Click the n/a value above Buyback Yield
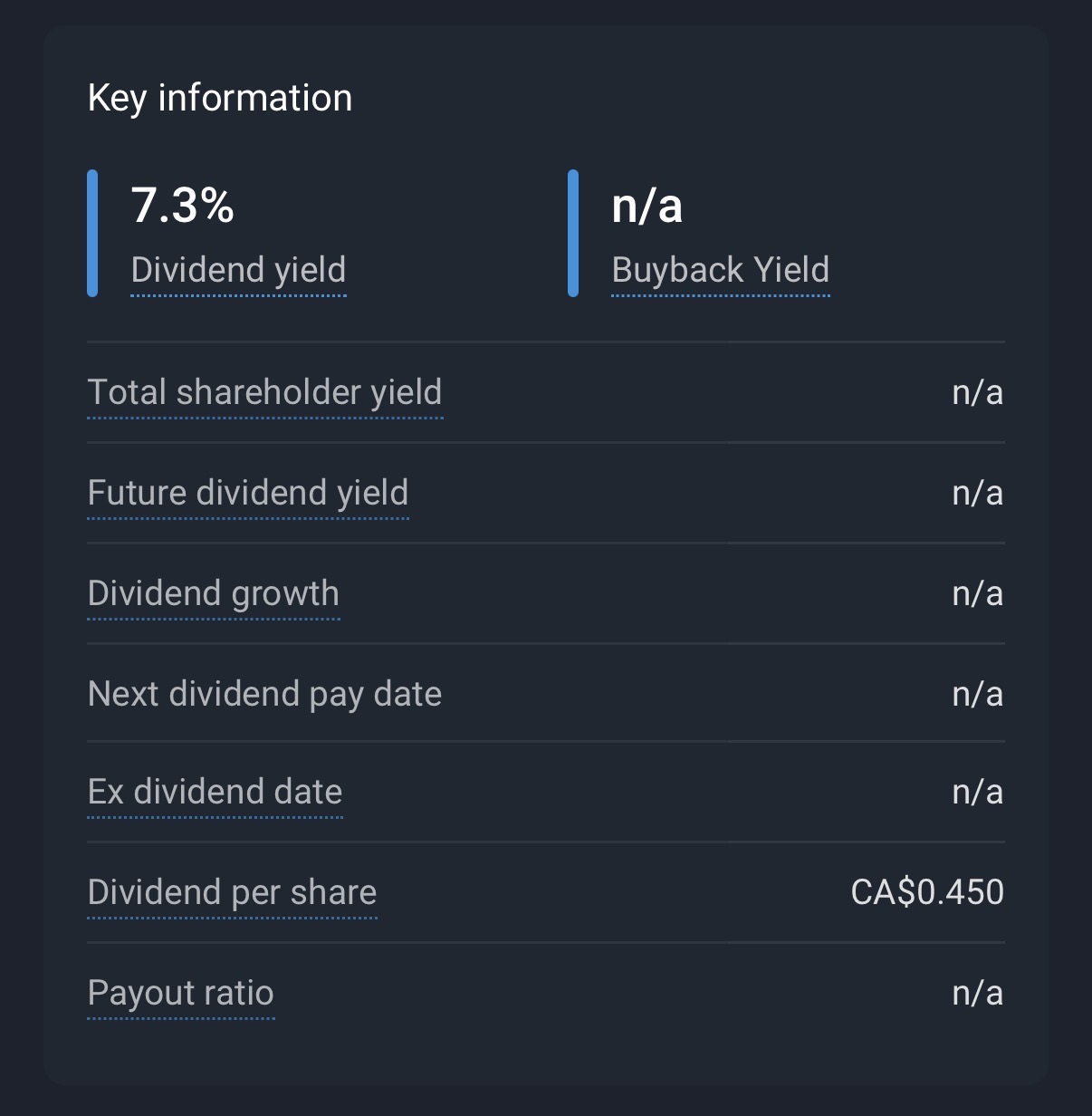This screenshot has width=1092, height=1116. (647, 205)
